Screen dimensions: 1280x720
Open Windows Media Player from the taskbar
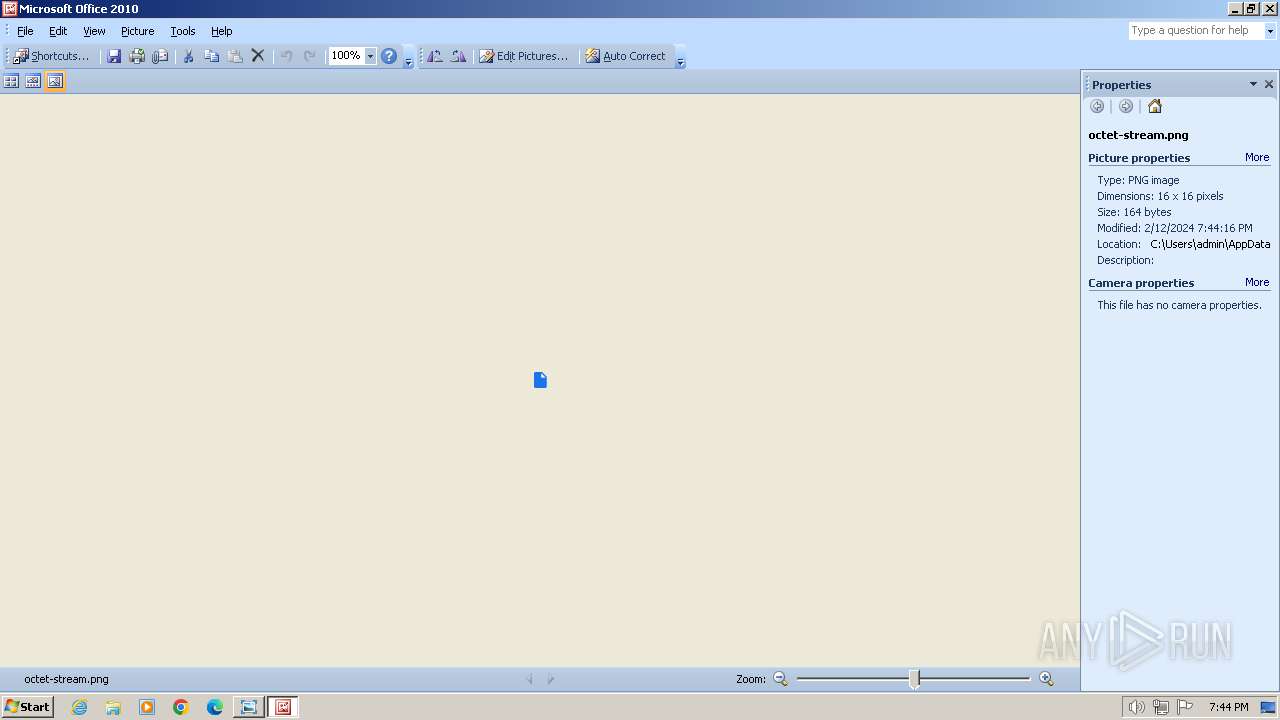click(147, 707)
